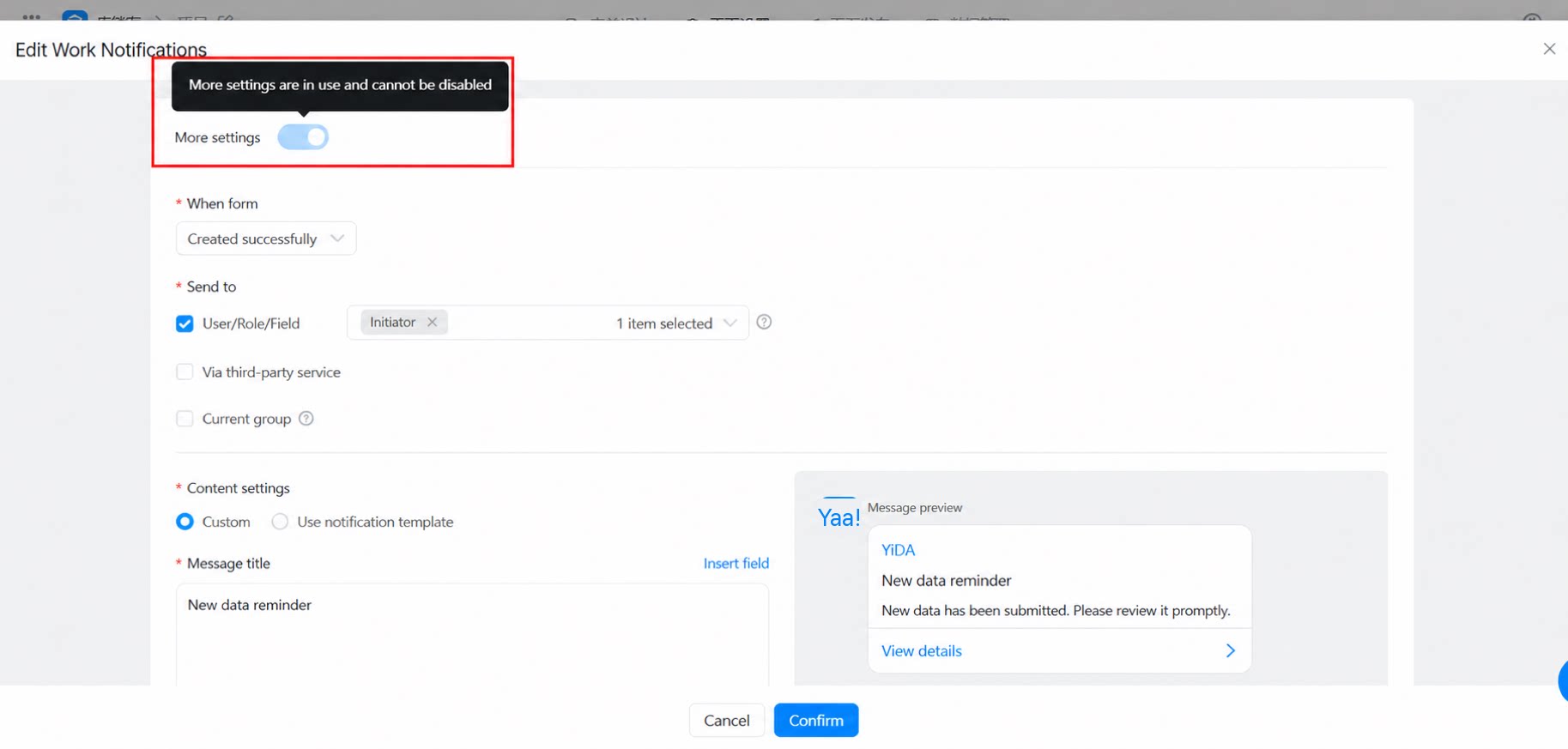Click the blue floating button at right edge

1563,681
